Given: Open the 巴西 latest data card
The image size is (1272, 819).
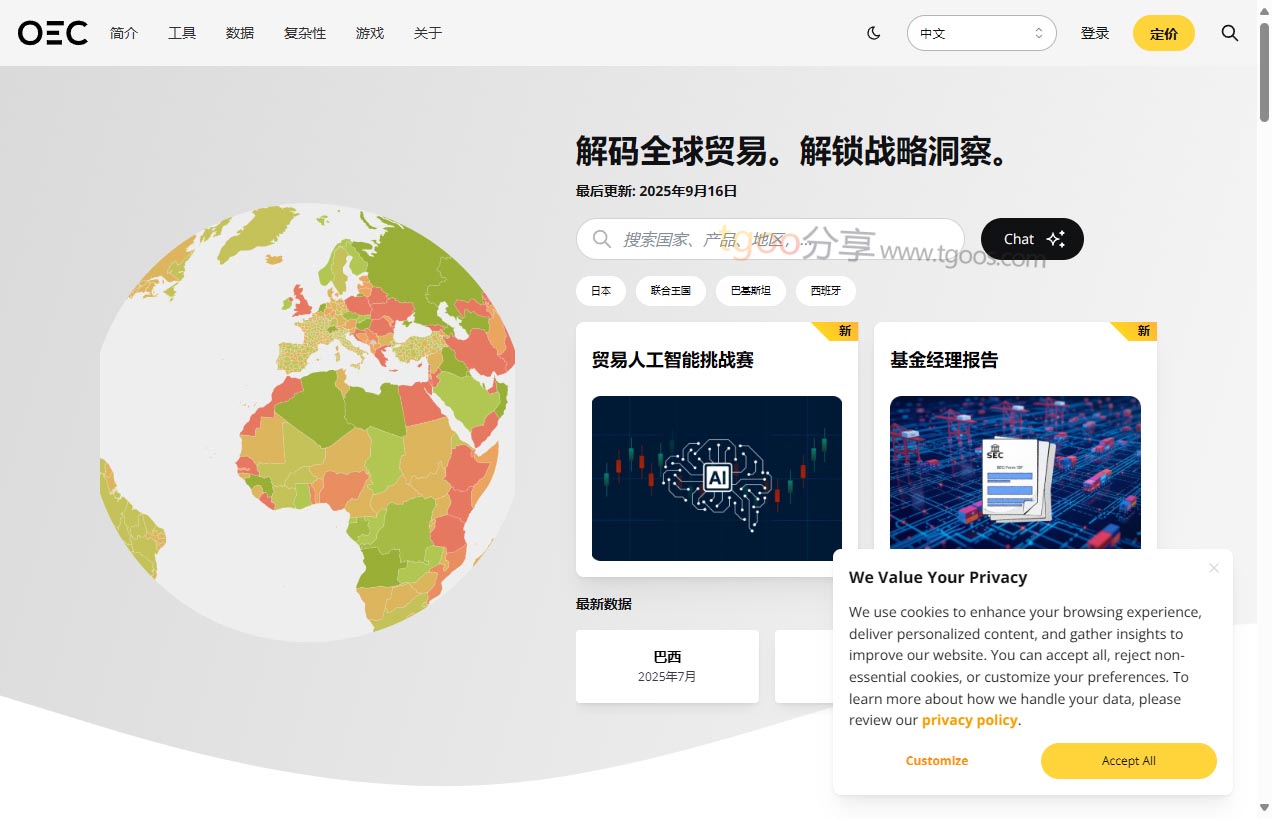Looking at the screenshot, I should (667, 666).
